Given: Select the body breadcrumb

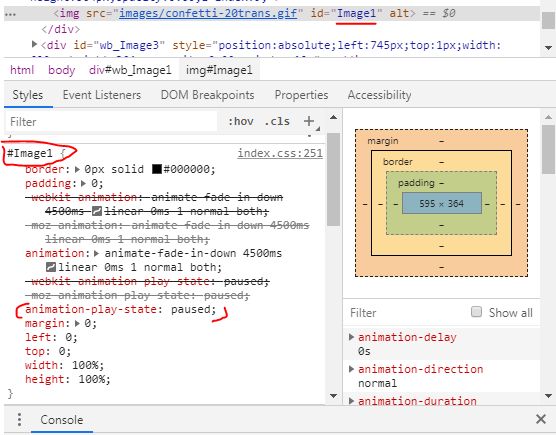Looking at the screenshot, I should click(61, 70).
